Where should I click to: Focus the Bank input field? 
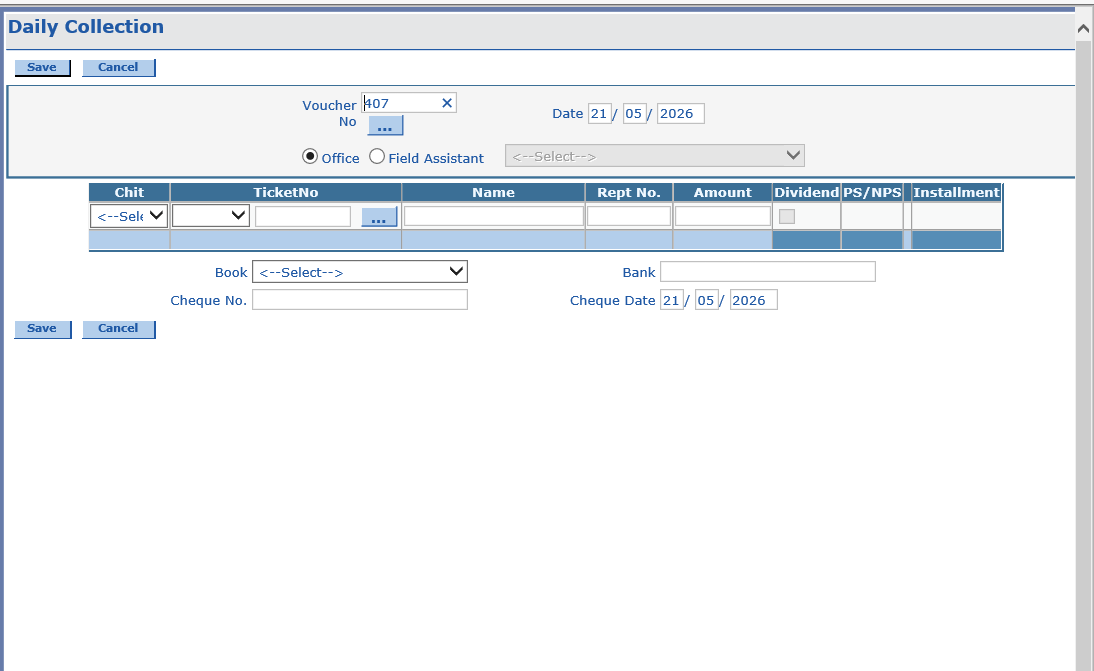coord(767,272)
